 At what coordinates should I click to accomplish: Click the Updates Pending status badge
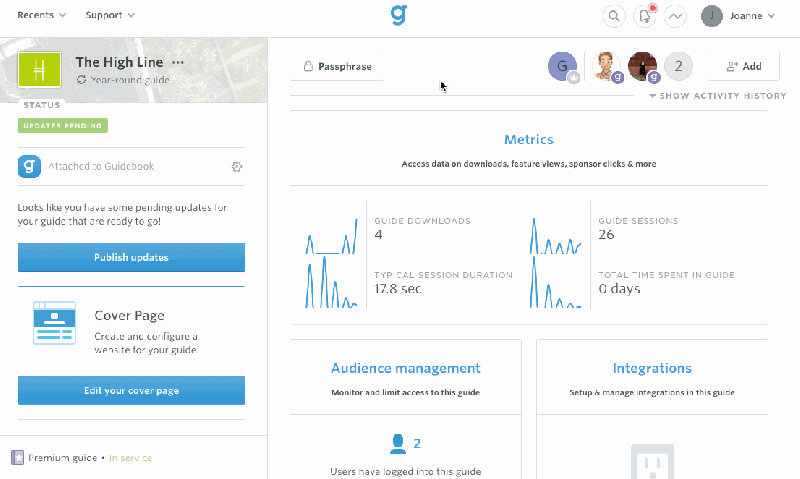[x=63, y=125]
